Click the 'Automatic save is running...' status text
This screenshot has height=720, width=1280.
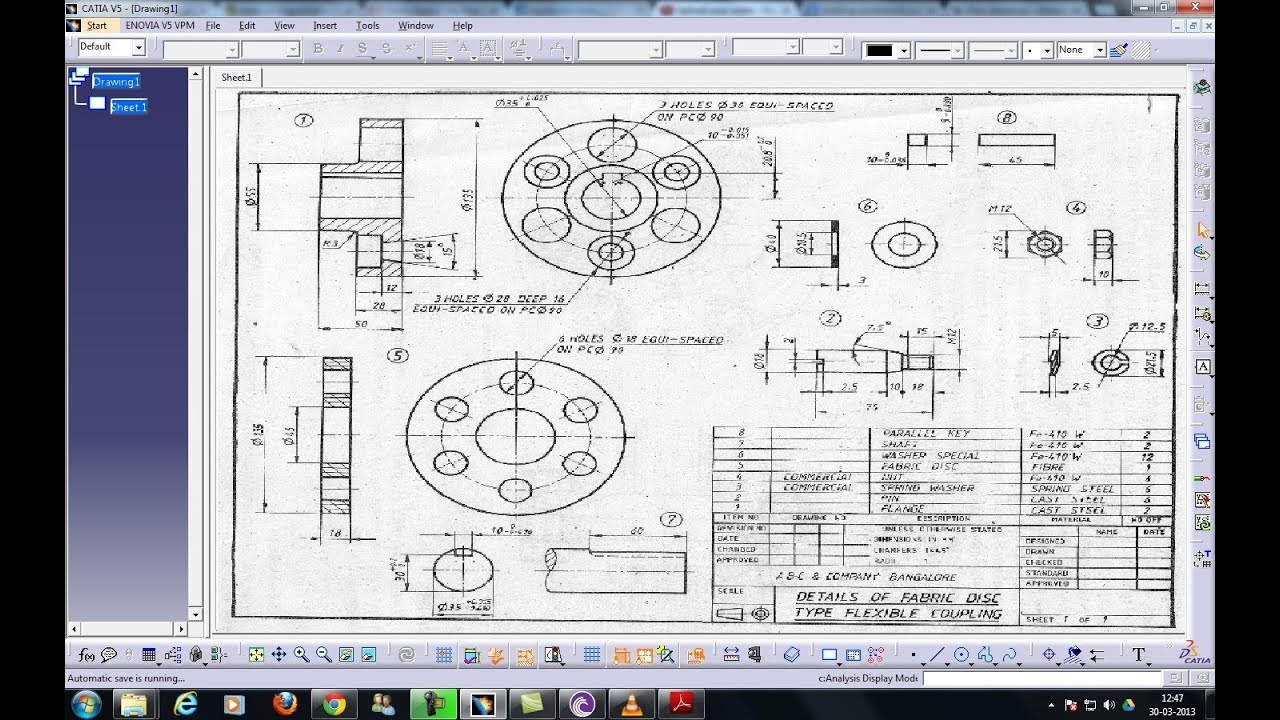(x=126, y=678)
